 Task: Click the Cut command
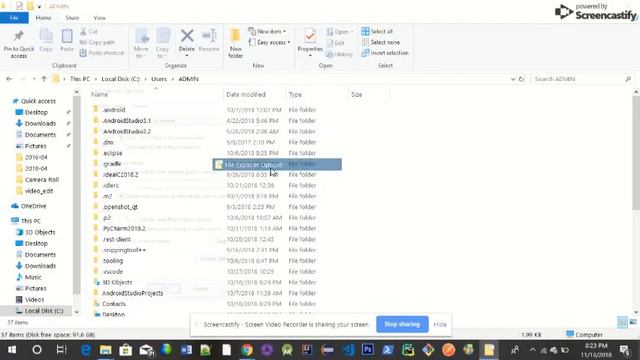tap(89, 31)
